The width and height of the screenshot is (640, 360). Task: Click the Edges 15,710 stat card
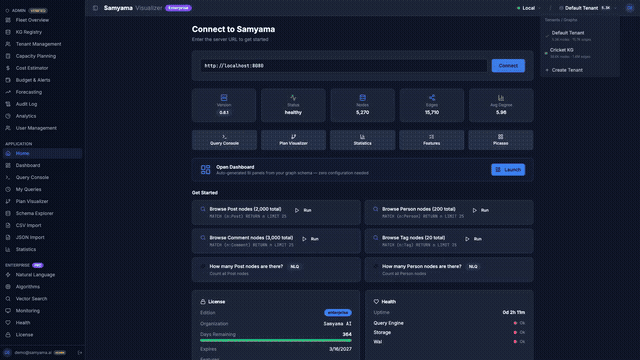click(x=431, y=105)
